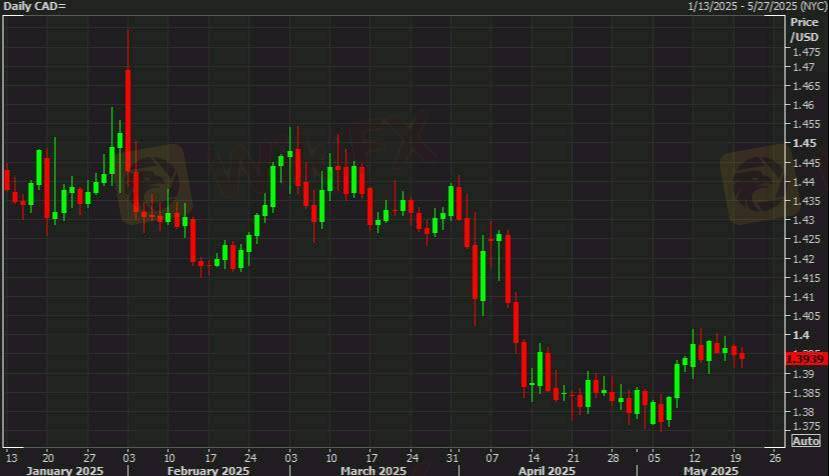Click the 27 date tick in January

pyautogui.click(x=89, y=457)
